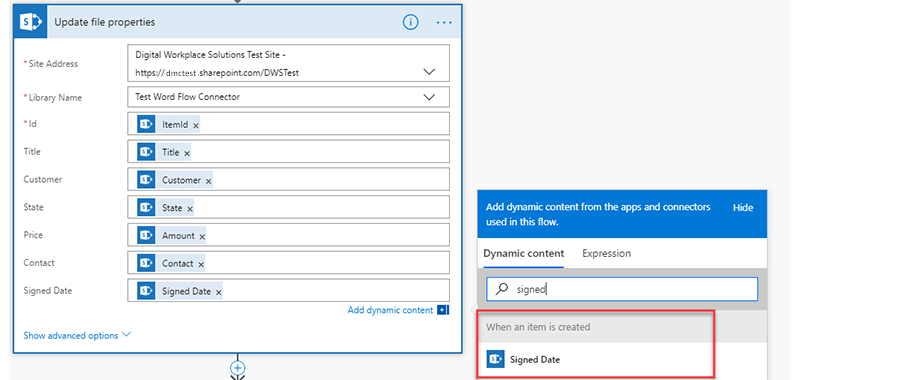Expand Show advanced options
Viewport: 900px width, 380px height.
tap(77, 335)
